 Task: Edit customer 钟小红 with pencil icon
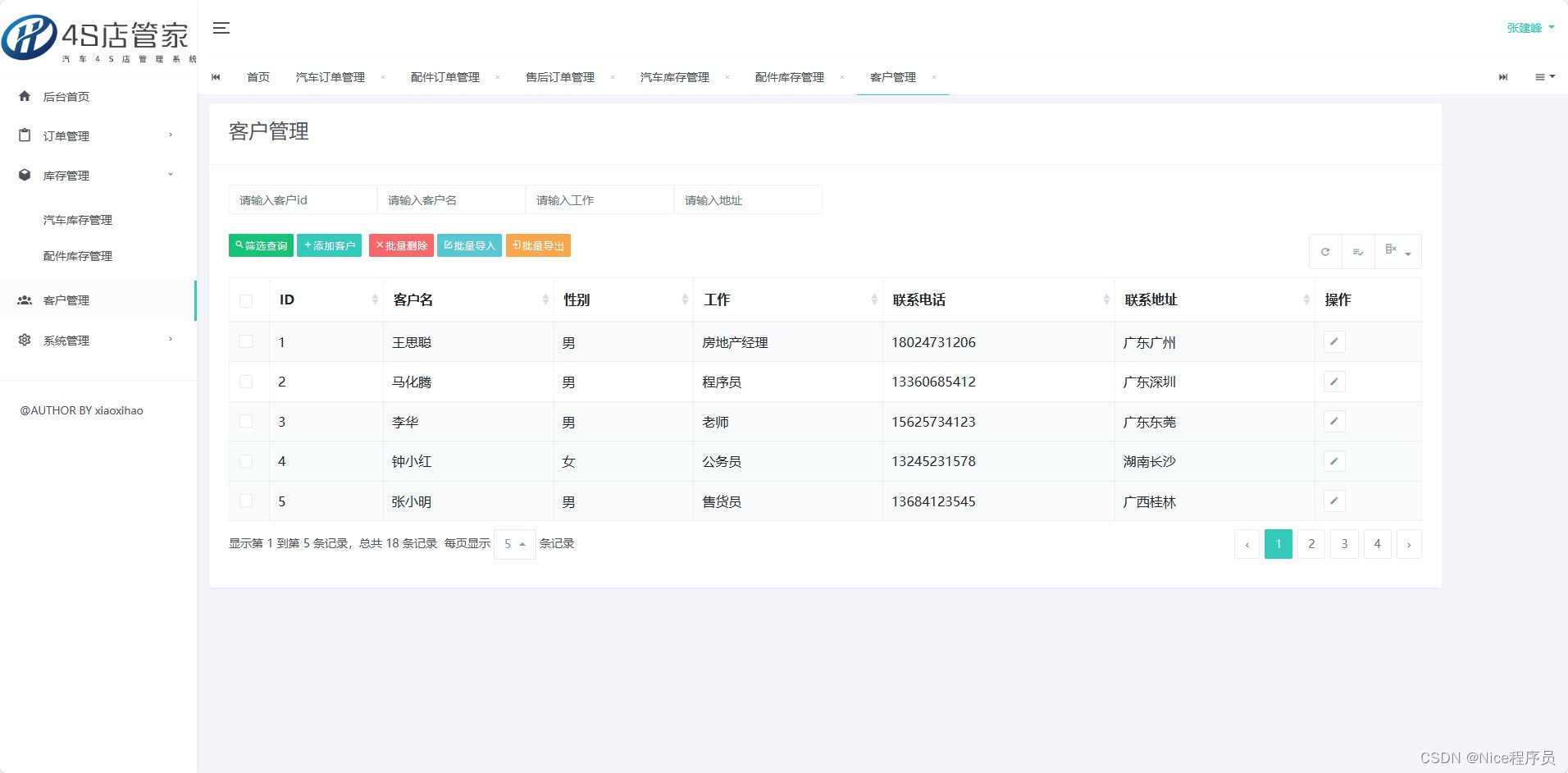coord(1334,461)
